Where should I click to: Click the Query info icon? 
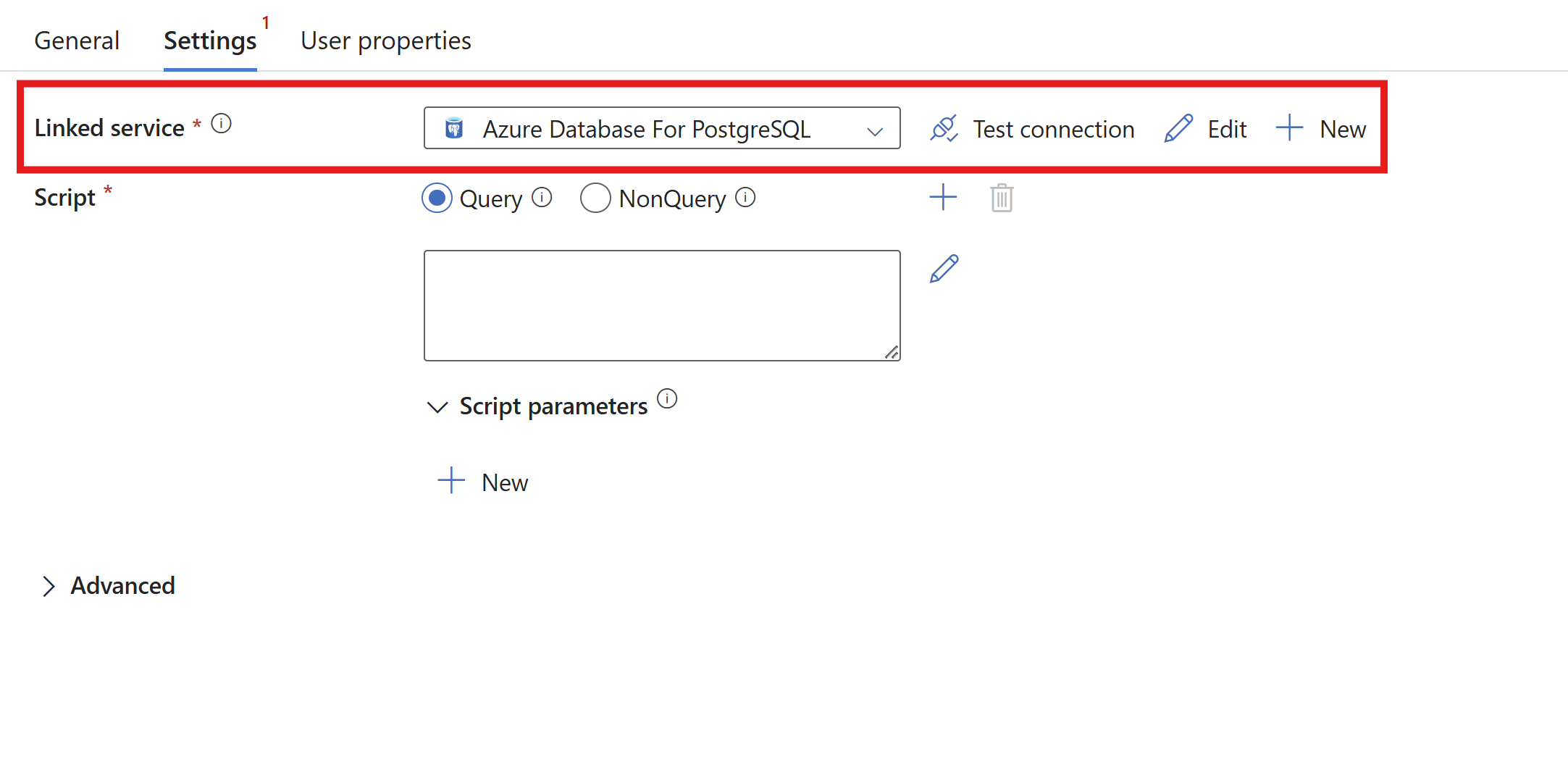coord(542,197)
